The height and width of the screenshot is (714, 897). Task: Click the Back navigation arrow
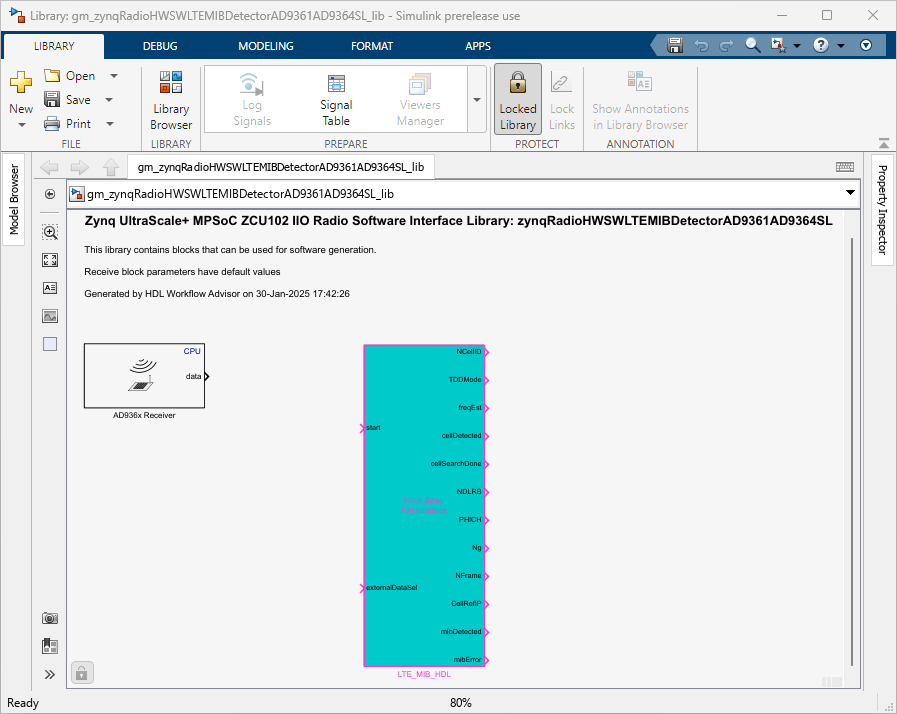pos(50,167)
